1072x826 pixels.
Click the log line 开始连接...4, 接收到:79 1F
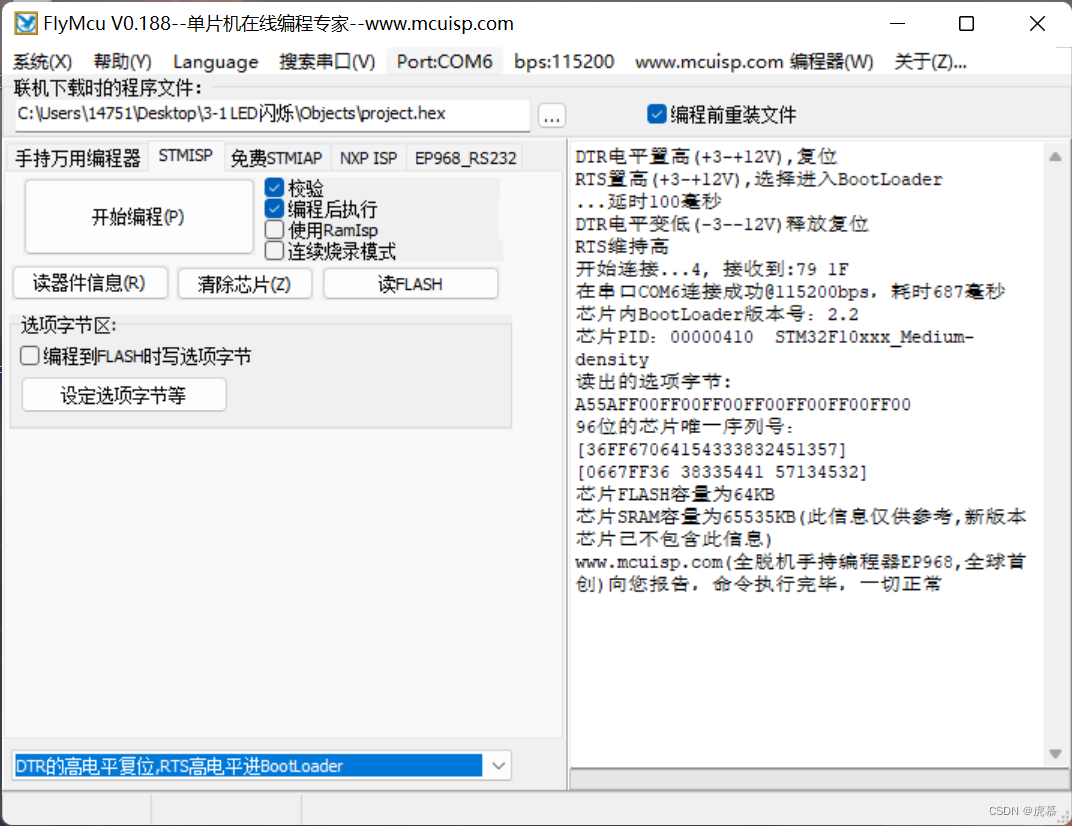[x=712, y=269]
